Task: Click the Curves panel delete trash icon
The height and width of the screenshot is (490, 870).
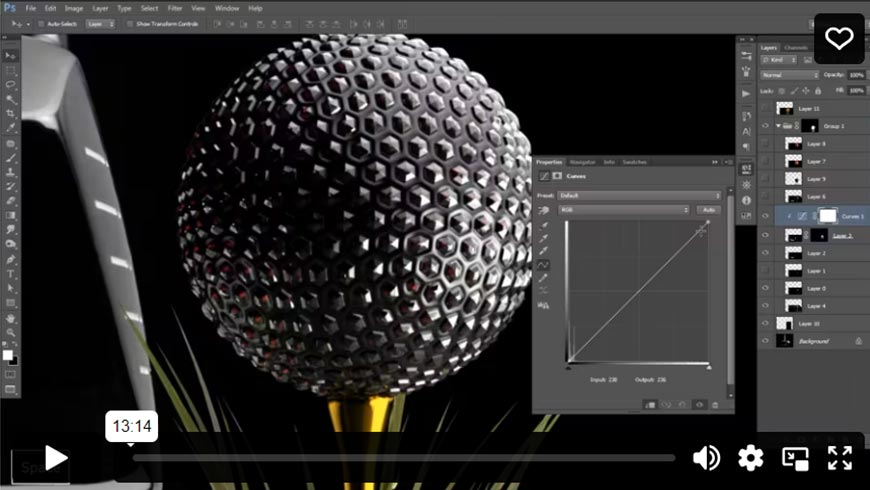Action: point(714,404)
